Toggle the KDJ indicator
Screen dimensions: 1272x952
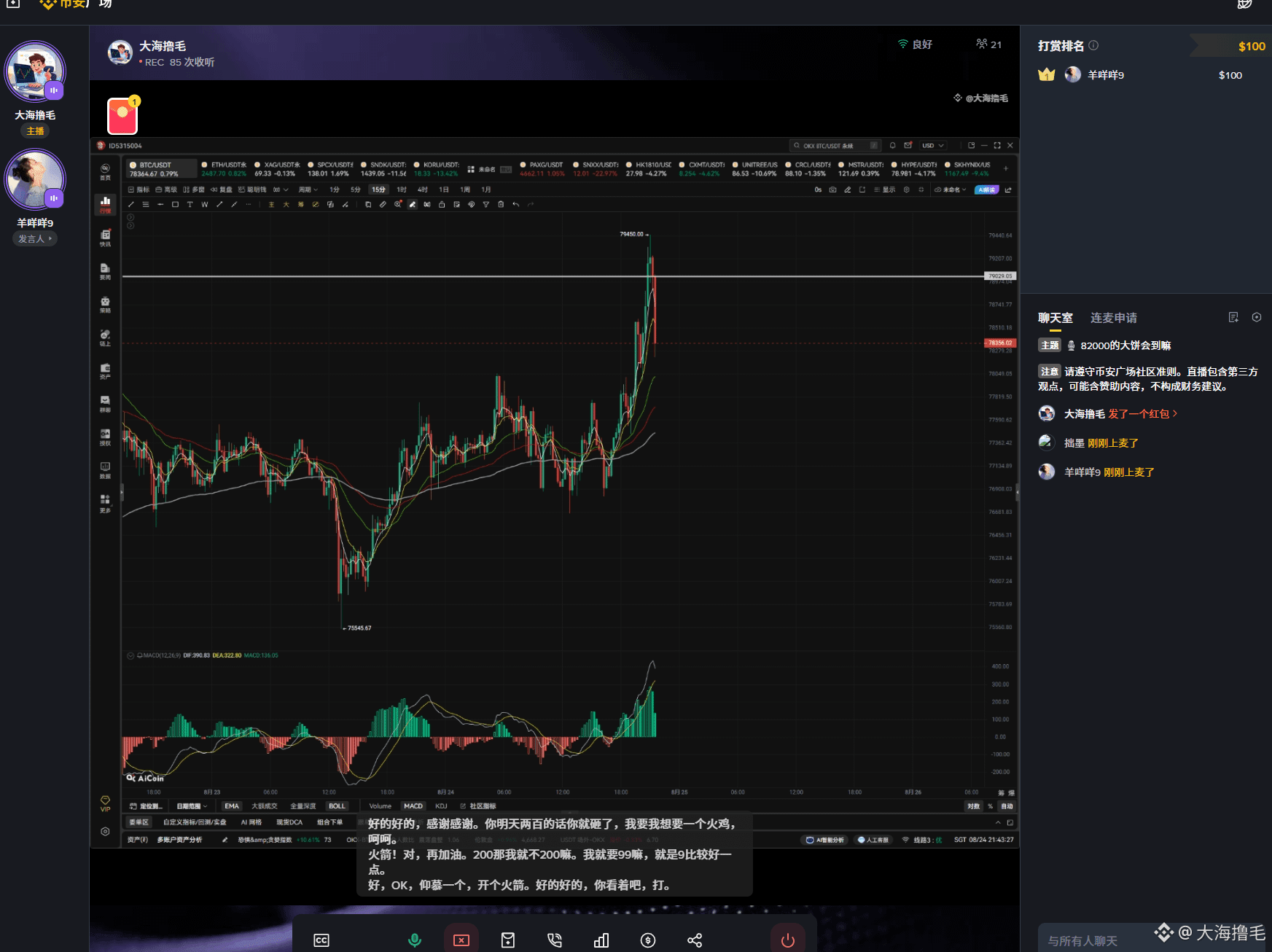coord(441,806)
